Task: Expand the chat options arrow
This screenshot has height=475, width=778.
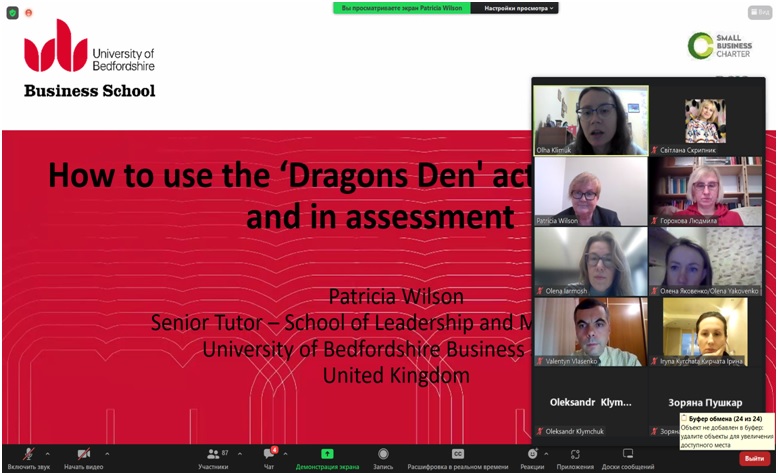Action: point(285,454)
